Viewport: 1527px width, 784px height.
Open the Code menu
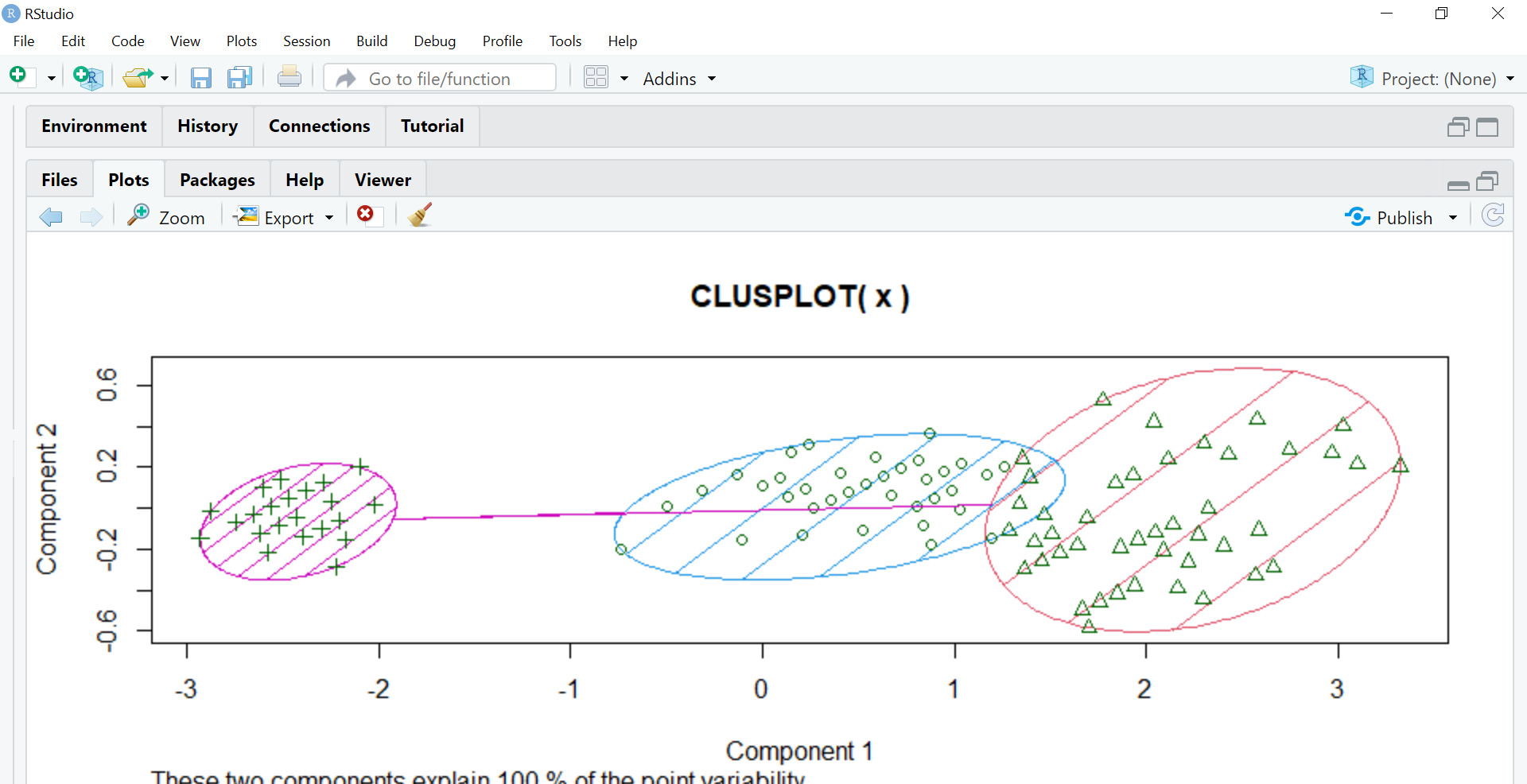click(x=127, y=41)
